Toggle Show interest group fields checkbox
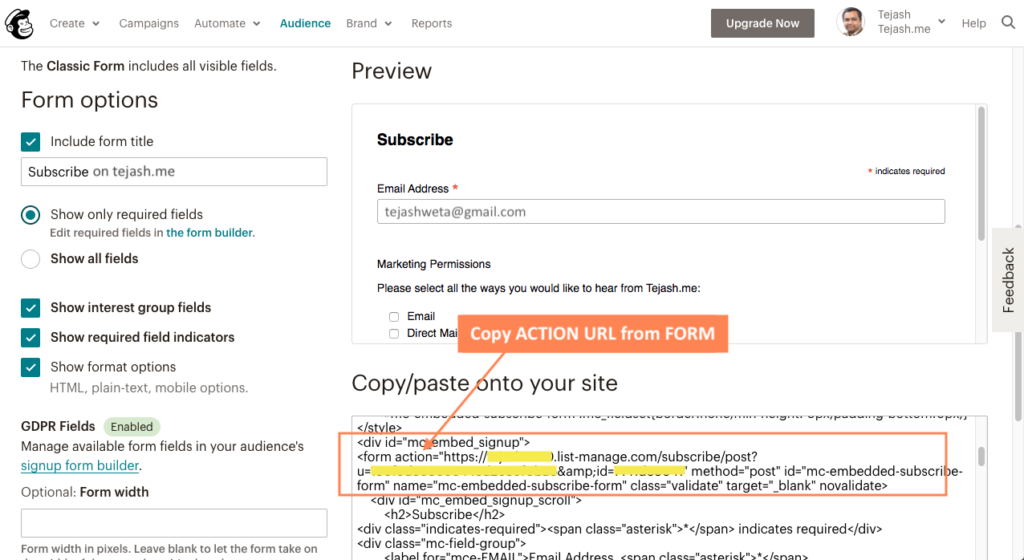 (31, 308)
